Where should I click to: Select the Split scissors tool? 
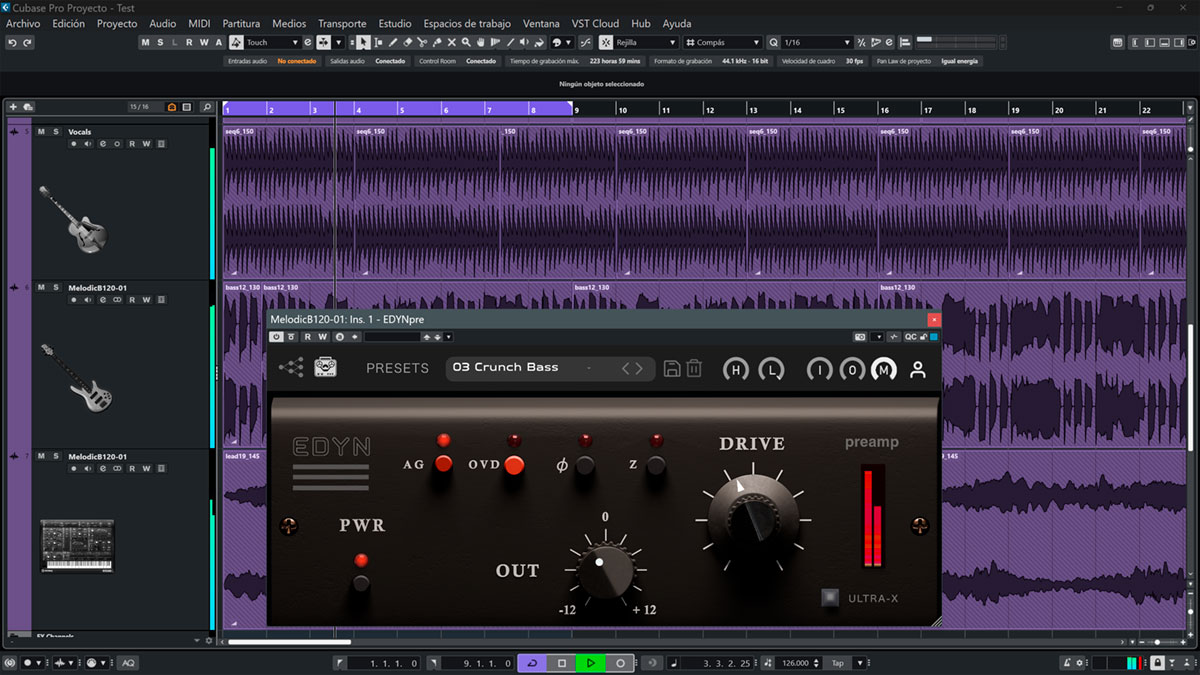(x=423, y=43)
